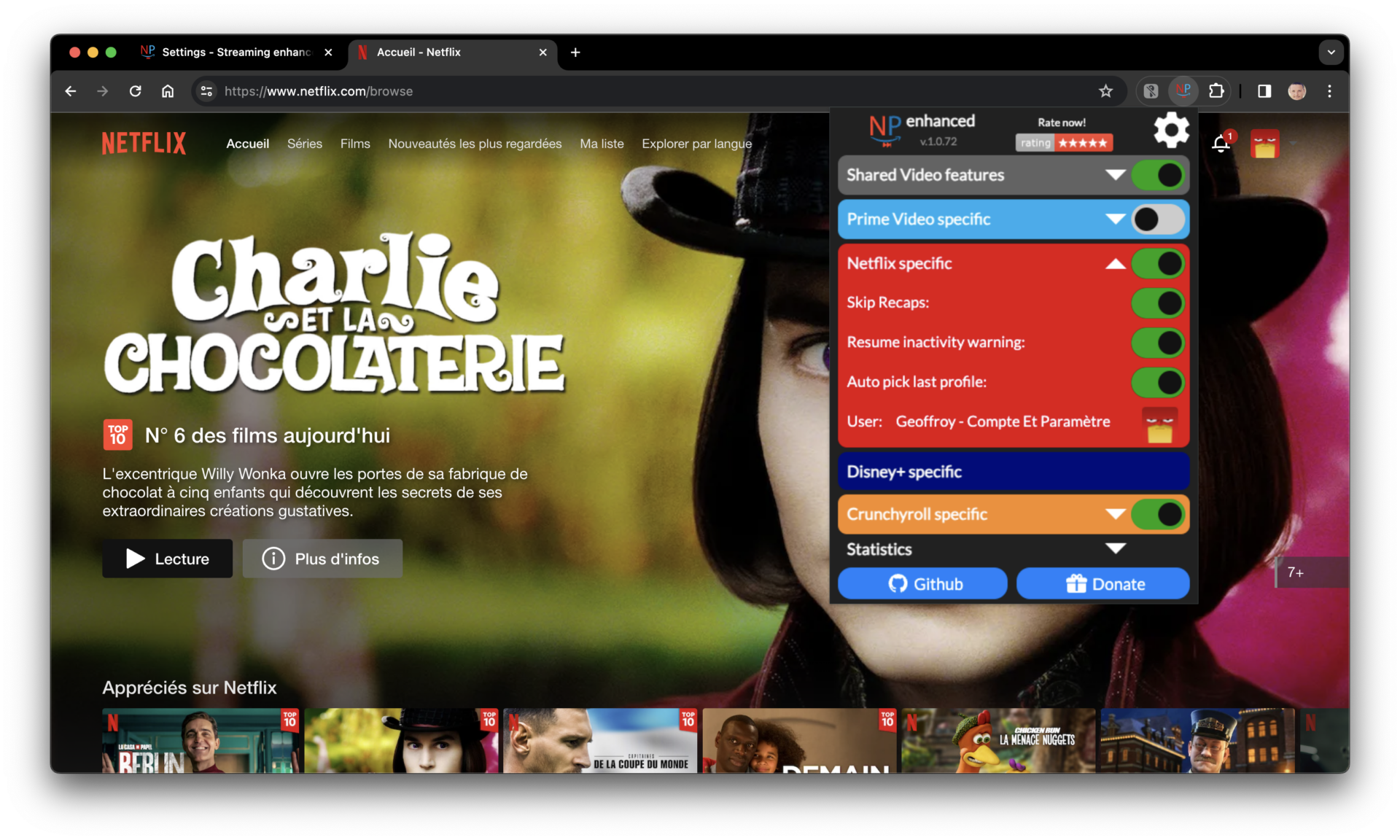Open the tab search dropdown arrow
The width and height of the screenshot is (1400, 840).
[1331, 52]
